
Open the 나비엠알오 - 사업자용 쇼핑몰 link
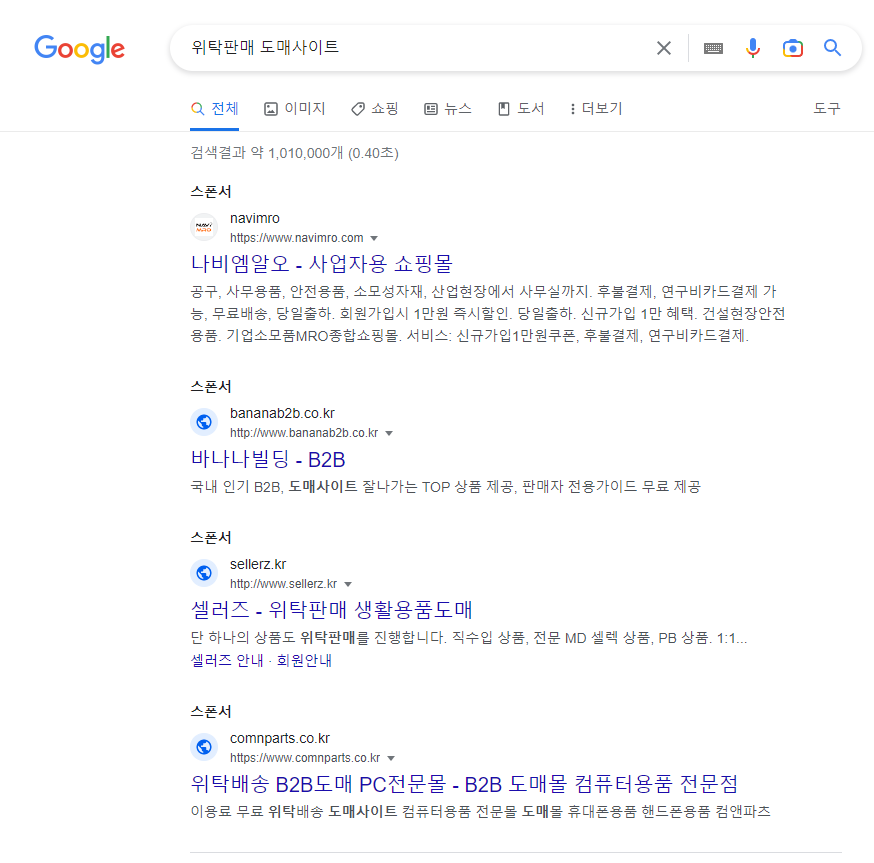coord(322,264)
